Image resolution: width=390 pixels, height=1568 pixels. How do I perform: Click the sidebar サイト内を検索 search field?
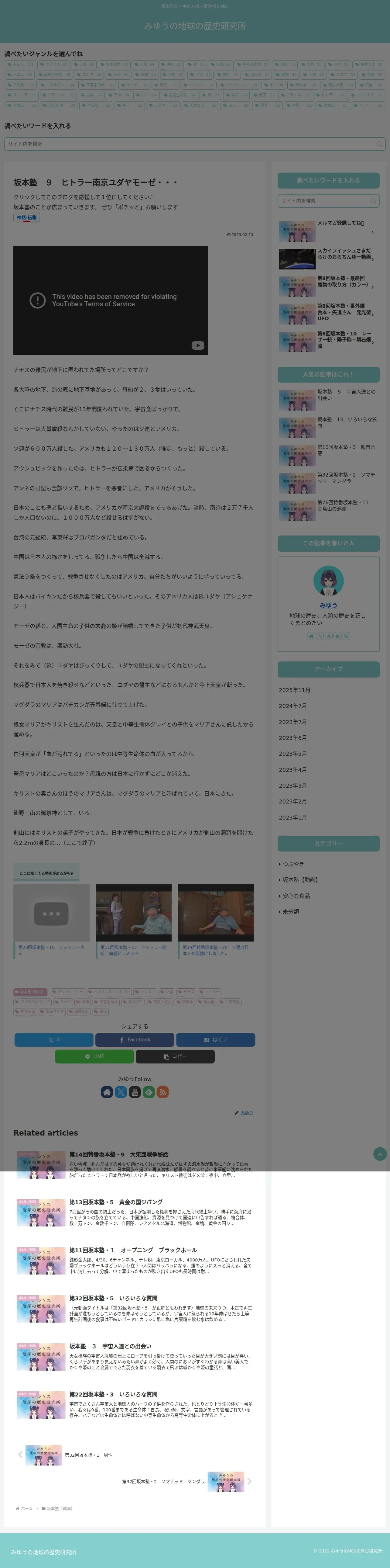(329, 201)
